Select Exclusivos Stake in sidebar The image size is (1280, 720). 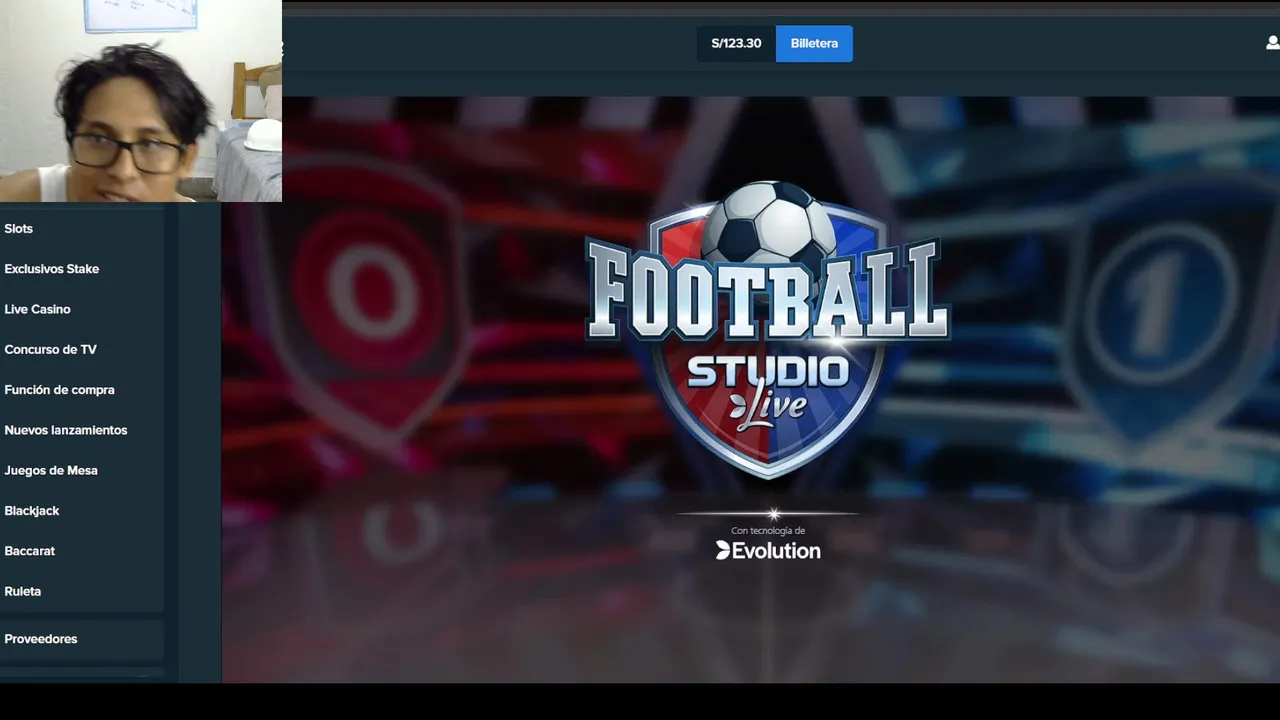click(51, 269)
